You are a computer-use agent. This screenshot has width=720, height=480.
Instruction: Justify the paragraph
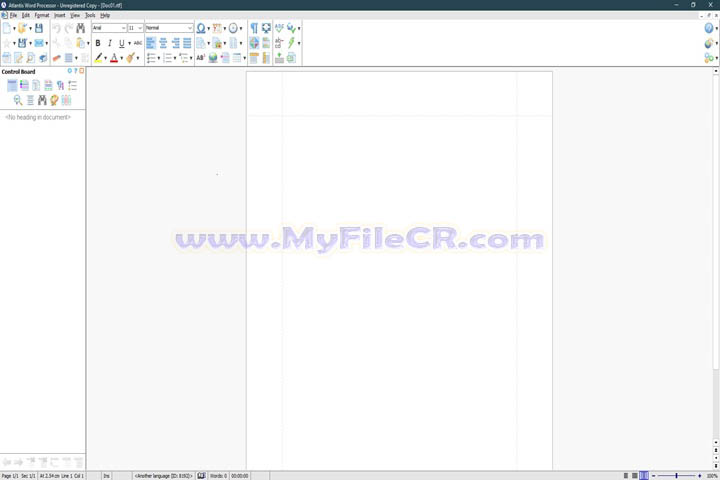[187, 43]
